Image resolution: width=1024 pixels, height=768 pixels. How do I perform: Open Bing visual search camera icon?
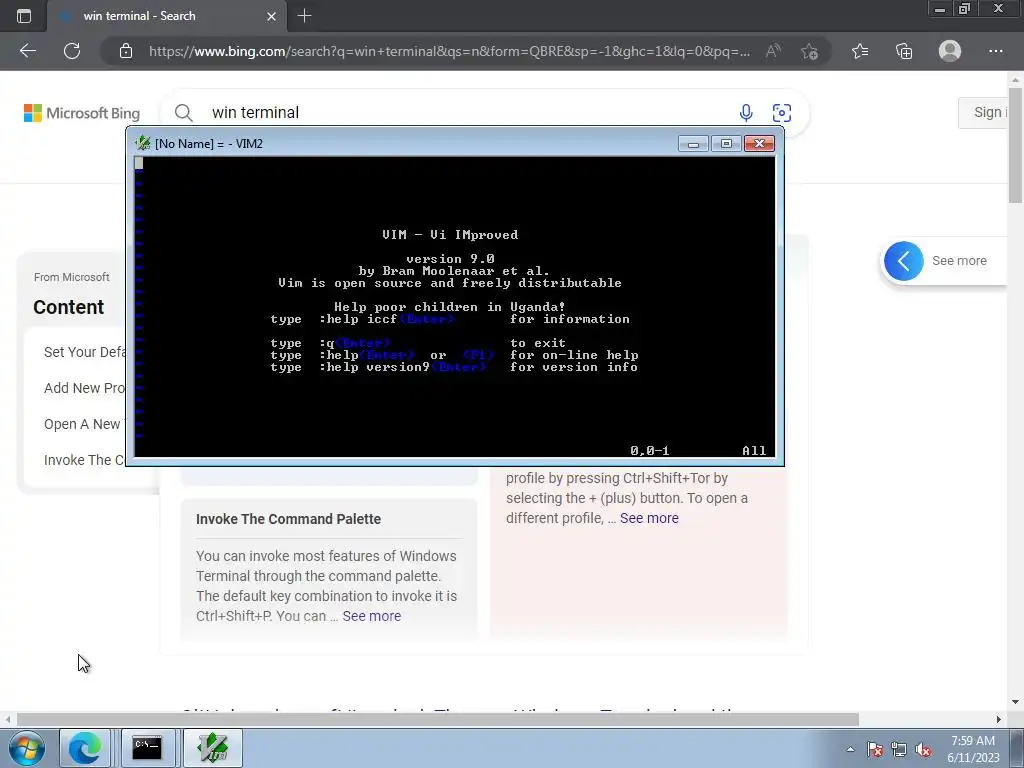(782, 113)
